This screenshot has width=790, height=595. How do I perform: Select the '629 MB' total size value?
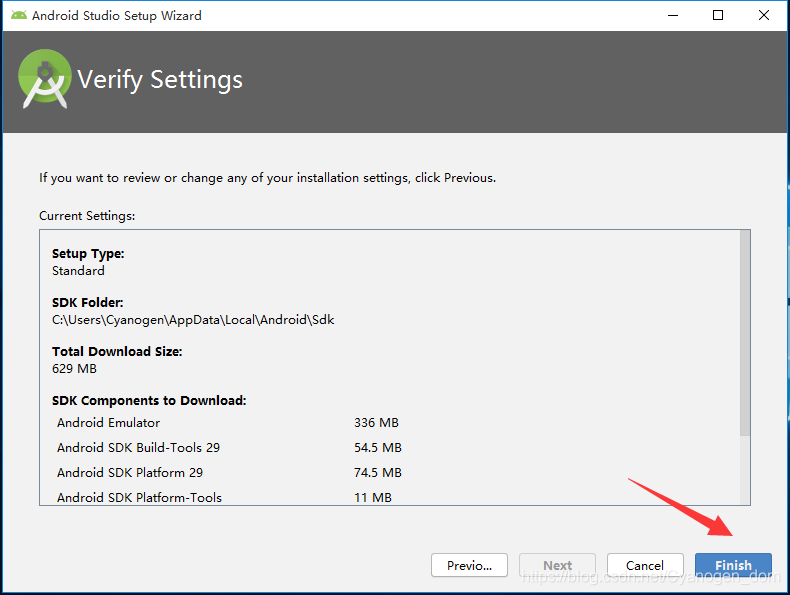(x=74, y=369)
